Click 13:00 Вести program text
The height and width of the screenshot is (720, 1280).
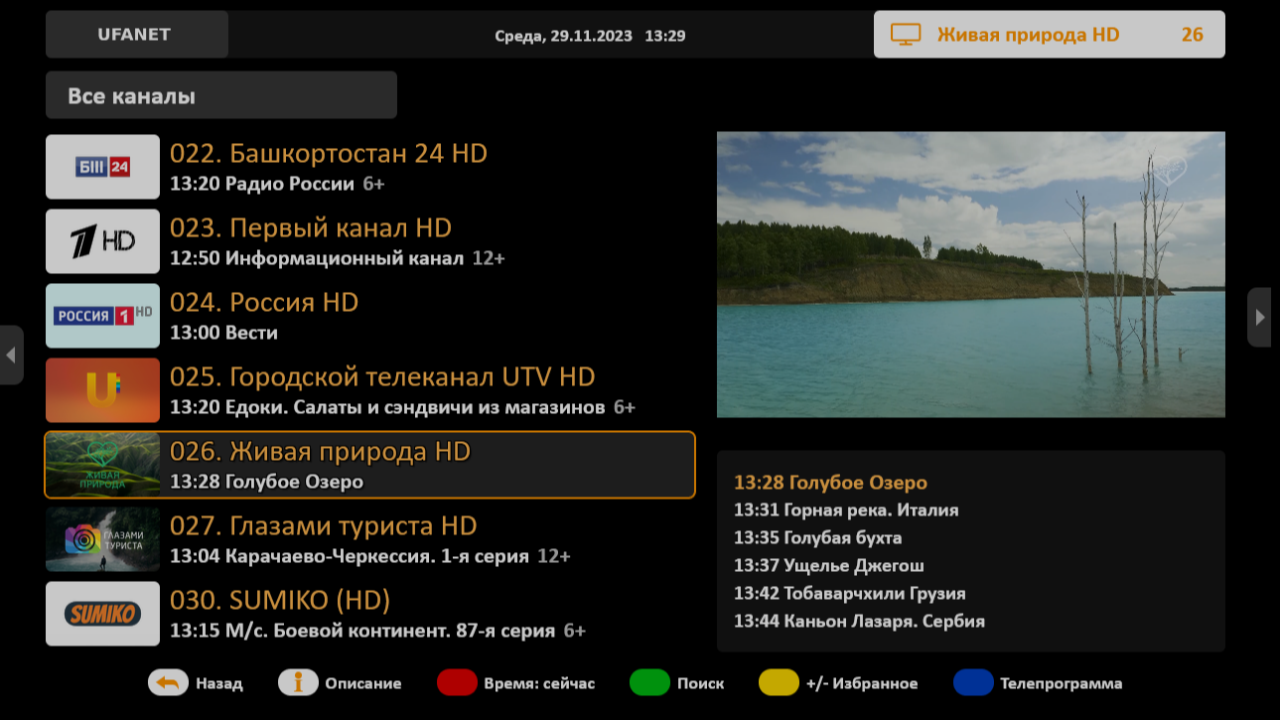tap(224, 333)
